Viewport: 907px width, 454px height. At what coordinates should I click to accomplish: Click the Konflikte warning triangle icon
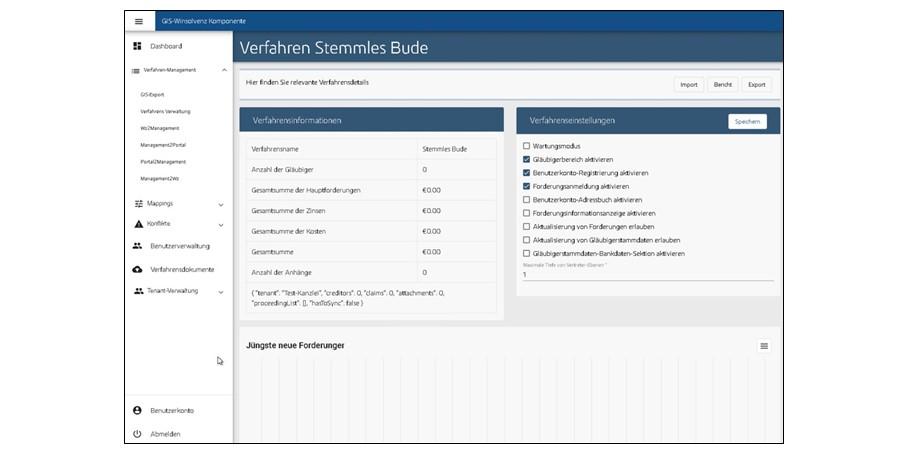tap(138, 224)
